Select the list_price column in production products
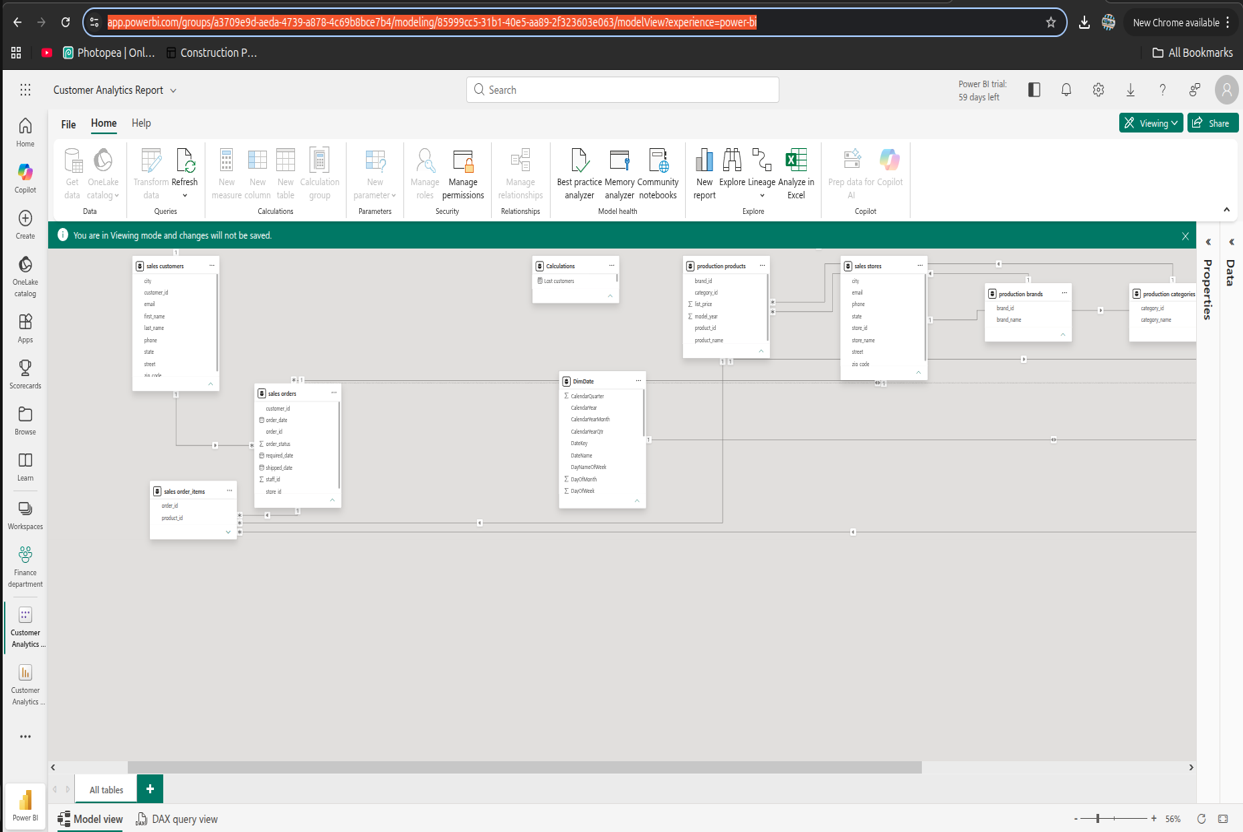The image size is (1243, 832). click(701, 304)
